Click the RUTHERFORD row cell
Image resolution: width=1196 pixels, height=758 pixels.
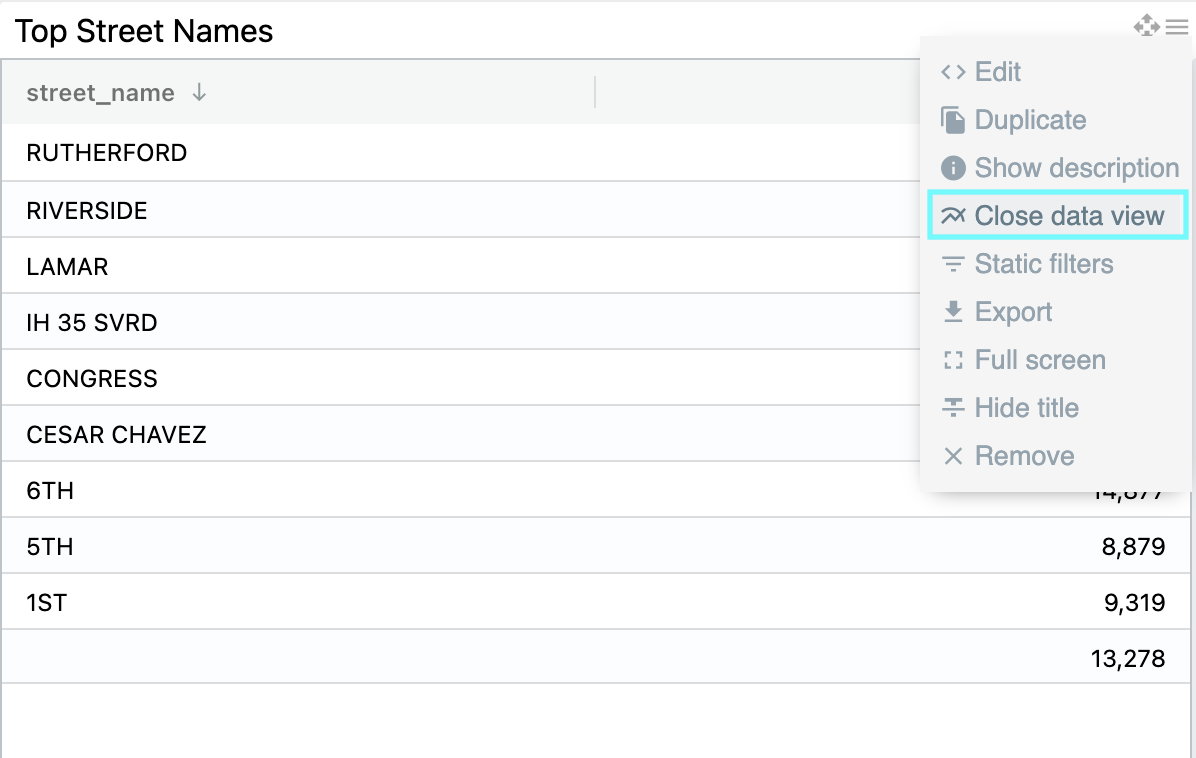107,153
